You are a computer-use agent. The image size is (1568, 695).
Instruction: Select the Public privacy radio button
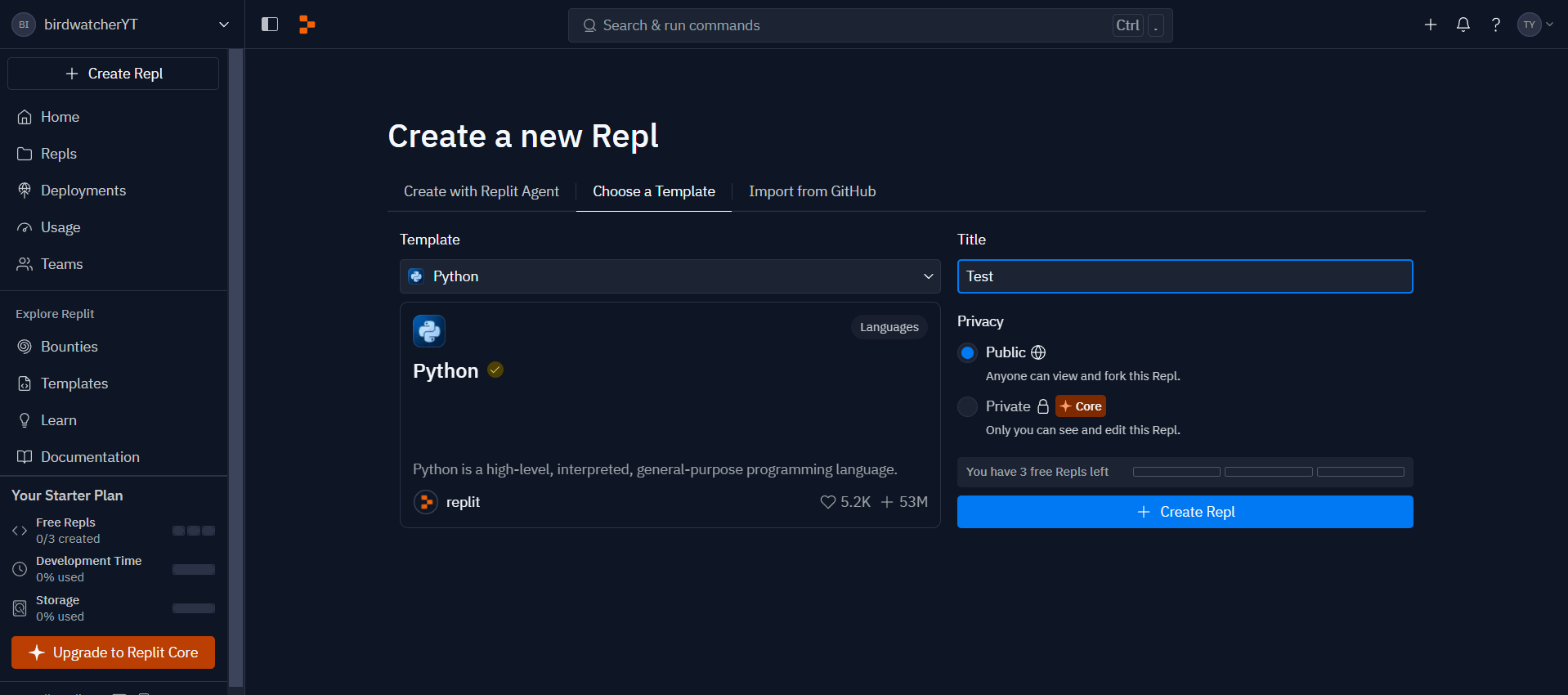967,352
